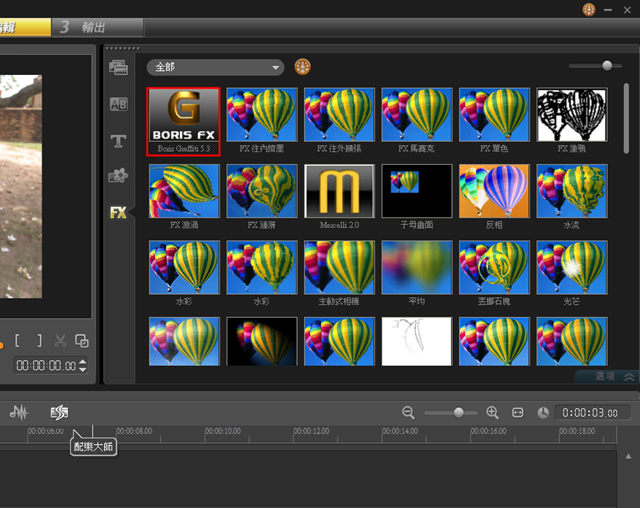Select the white sketch outline filter thumbnail
This screenshot has width=640, height=508.
pyautogui.click(x=417, y=341)
